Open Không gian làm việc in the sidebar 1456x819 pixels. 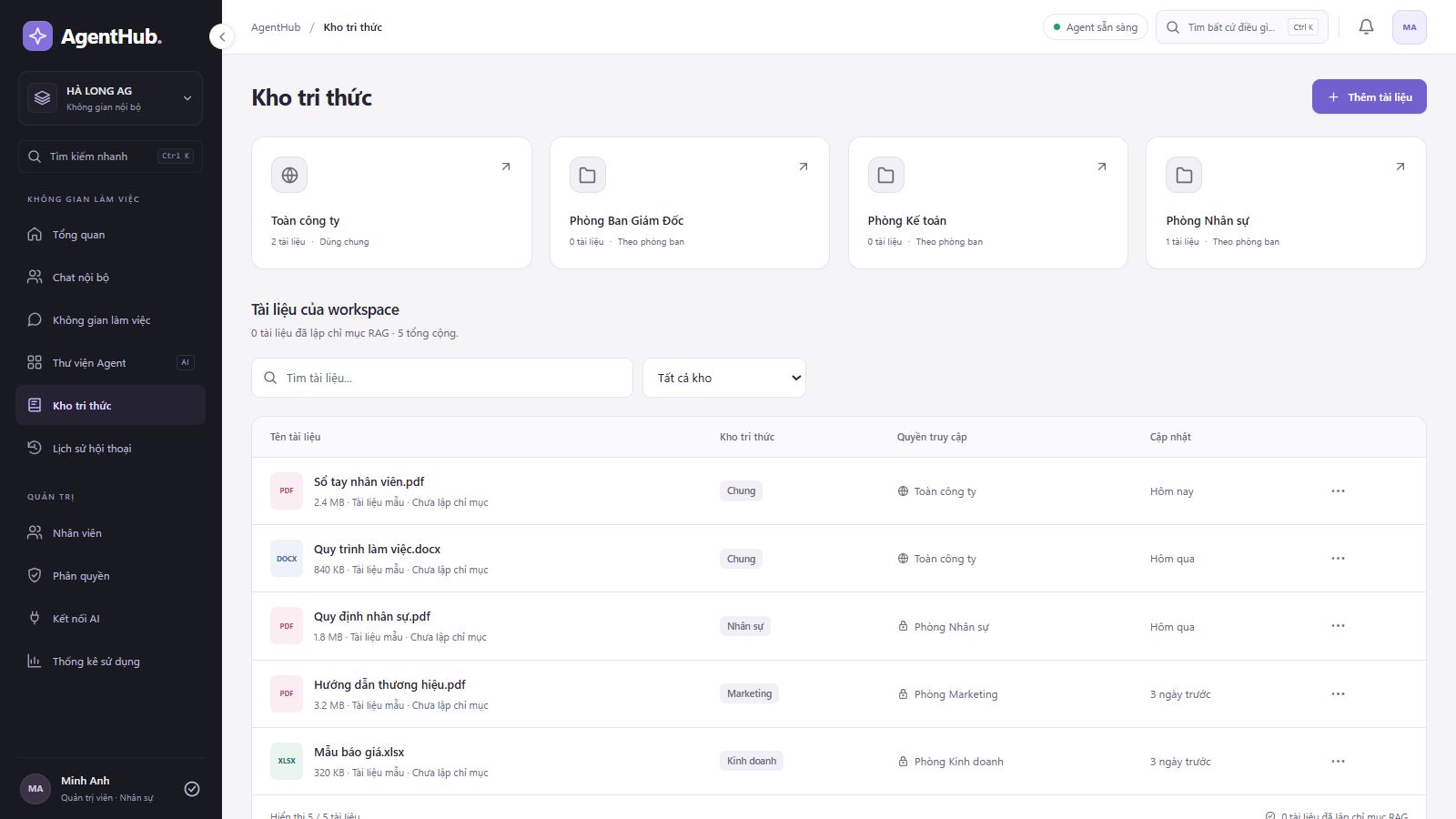tap(110, 320)
